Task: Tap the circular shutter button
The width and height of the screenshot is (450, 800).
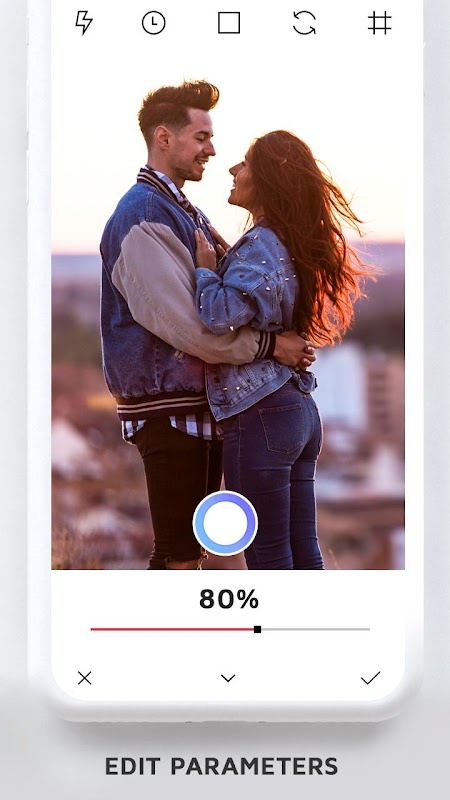Action: pyautogui.click(x=225, y=523)
